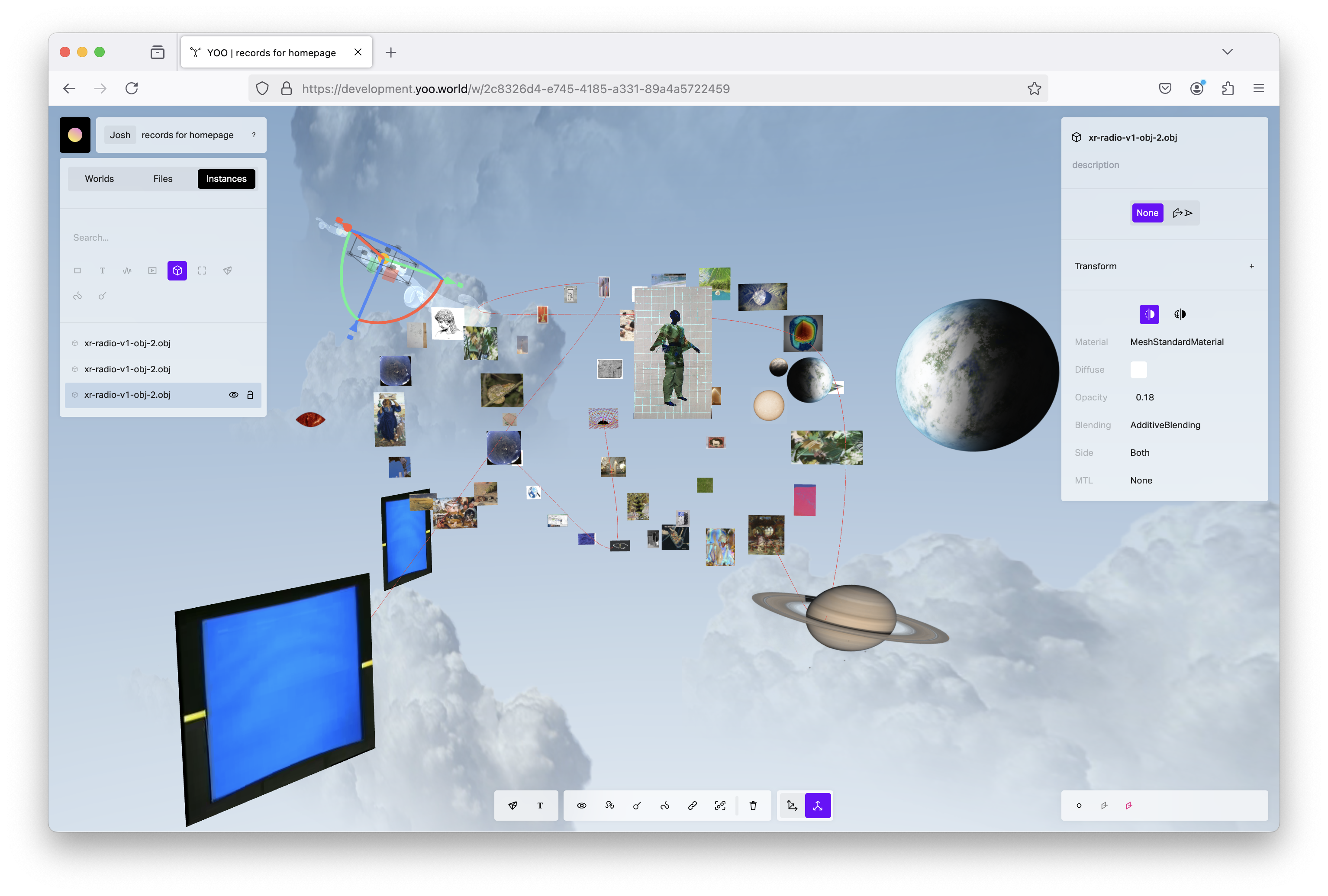Click the chain link icon in bottom toolbar
This screenshot has width=1328, height=896.
coord(692,805)
